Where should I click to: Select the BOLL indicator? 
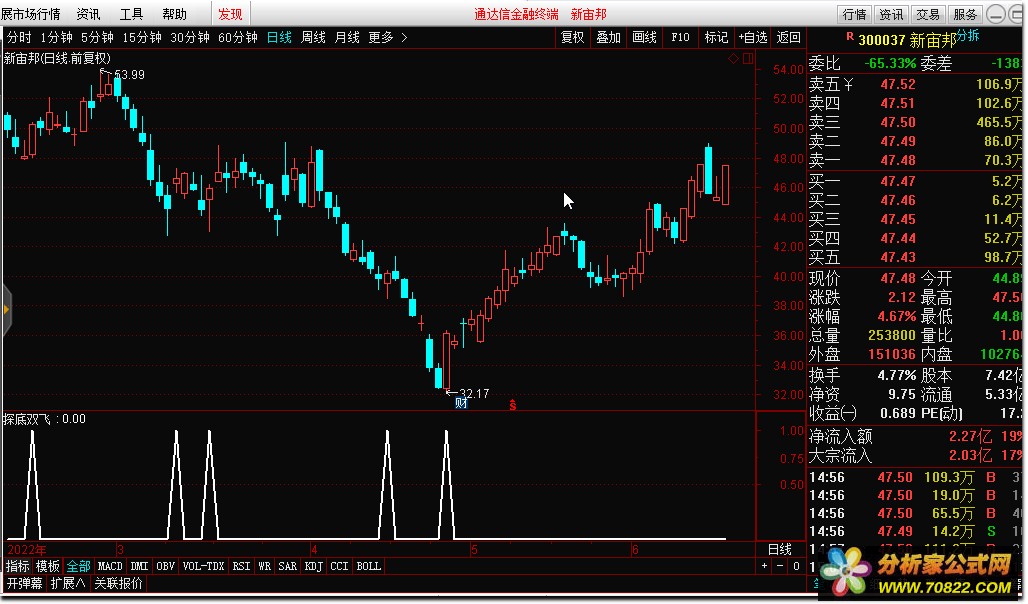point(368,566)
